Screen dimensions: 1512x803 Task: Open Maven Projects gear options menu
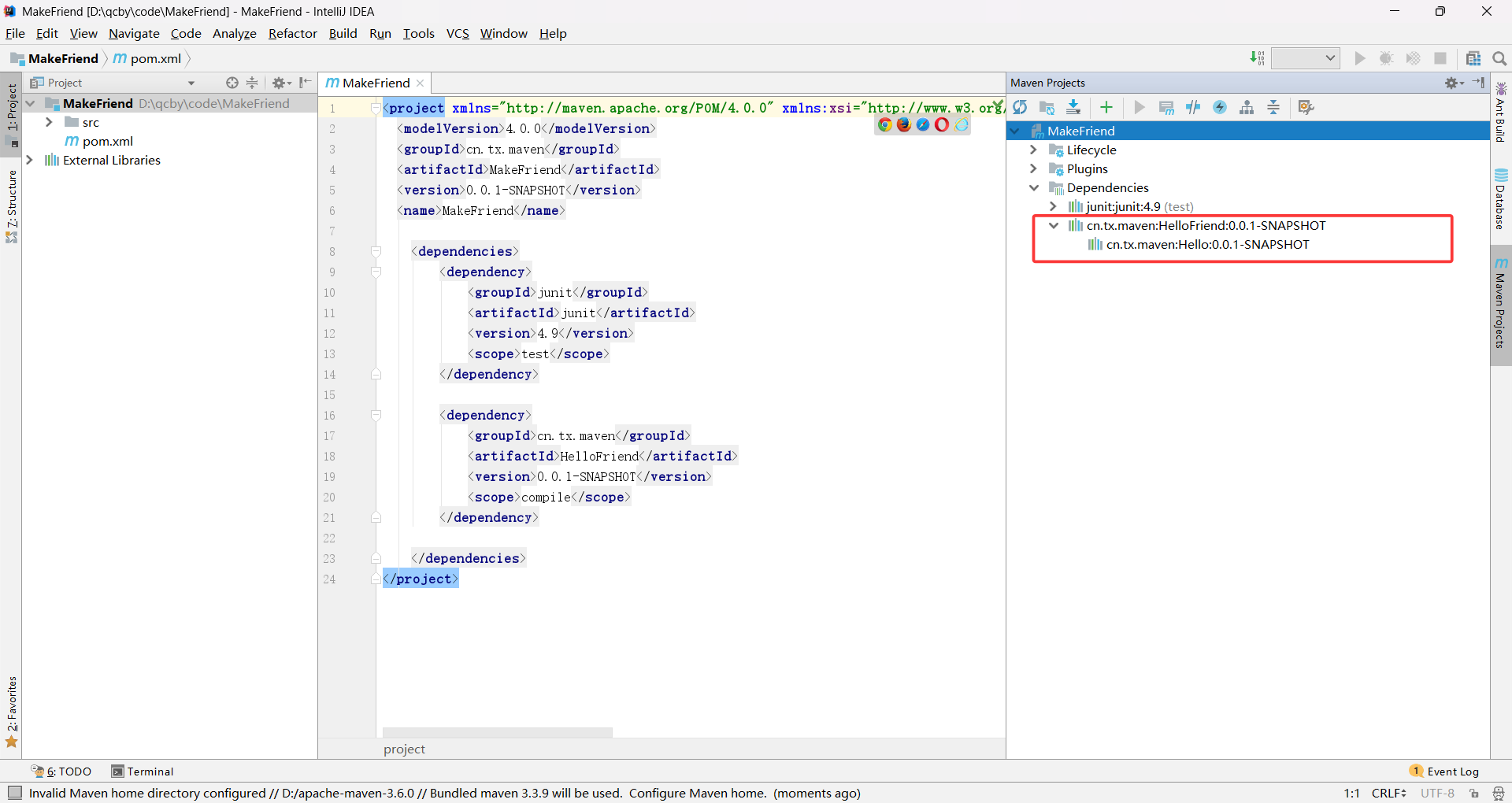(1454, 83)
